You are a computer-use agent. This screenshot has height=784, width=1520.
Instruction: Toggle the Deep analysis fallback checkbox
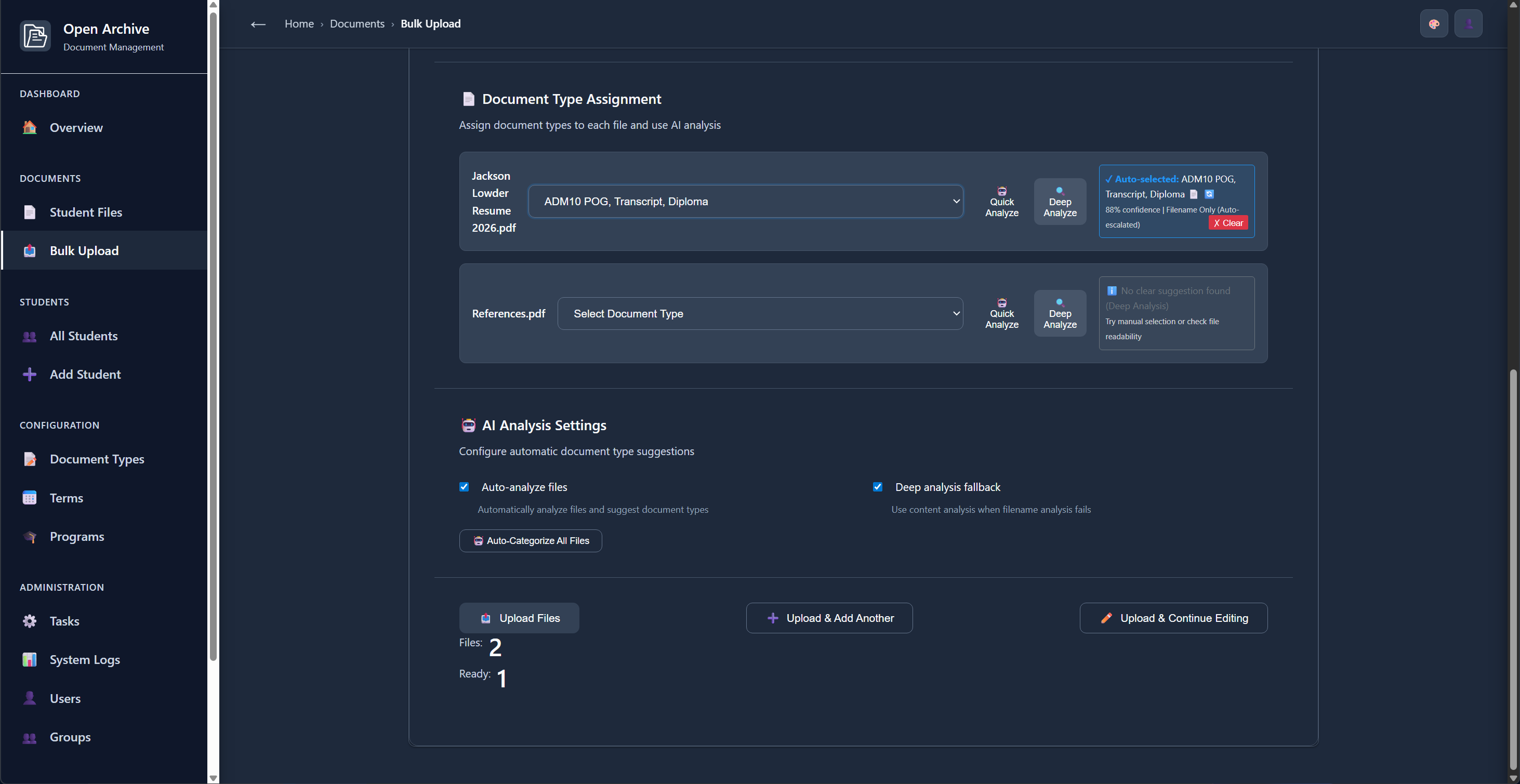coord(877,487)
